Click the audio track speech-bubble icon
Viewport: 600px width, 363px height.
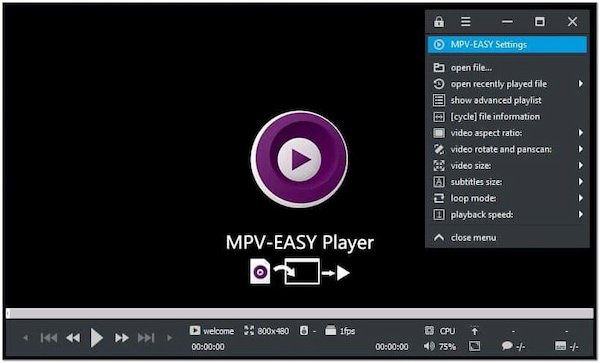507,346
